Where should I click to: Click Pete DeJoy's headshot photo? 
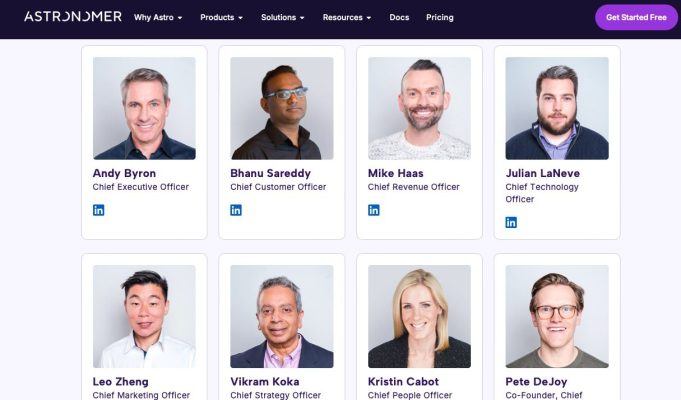pos(557,317)
